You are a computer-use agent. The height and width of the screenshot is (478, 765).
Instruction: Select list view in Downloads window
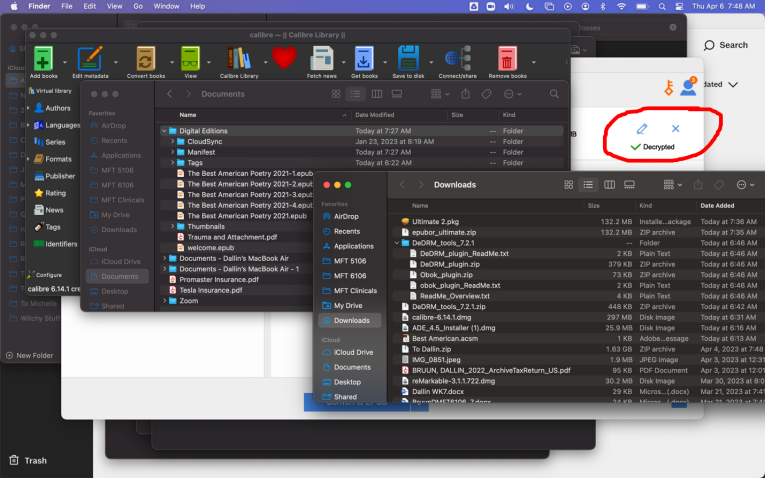[588, 185]
